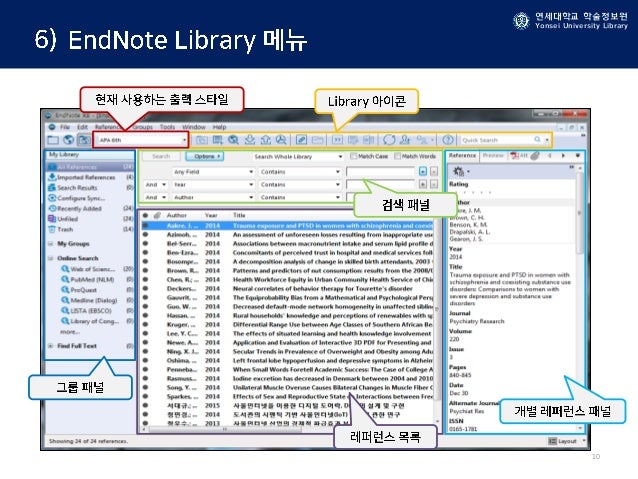
Task: Collapse the My Groups section
Action: (51, 244)
